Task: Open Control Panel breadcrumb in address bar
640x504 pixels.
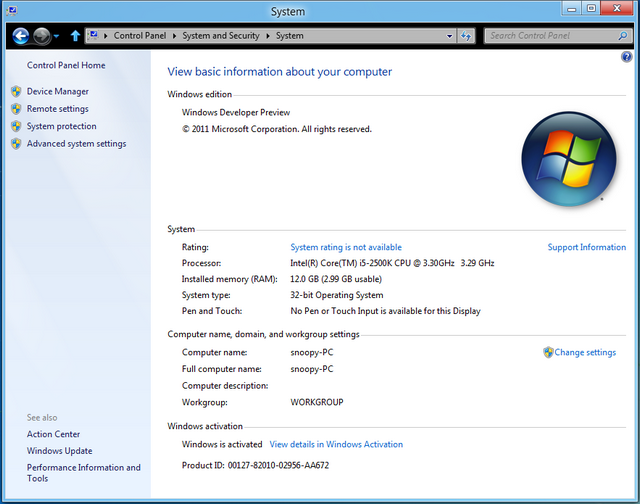Action: coord(140,36)
